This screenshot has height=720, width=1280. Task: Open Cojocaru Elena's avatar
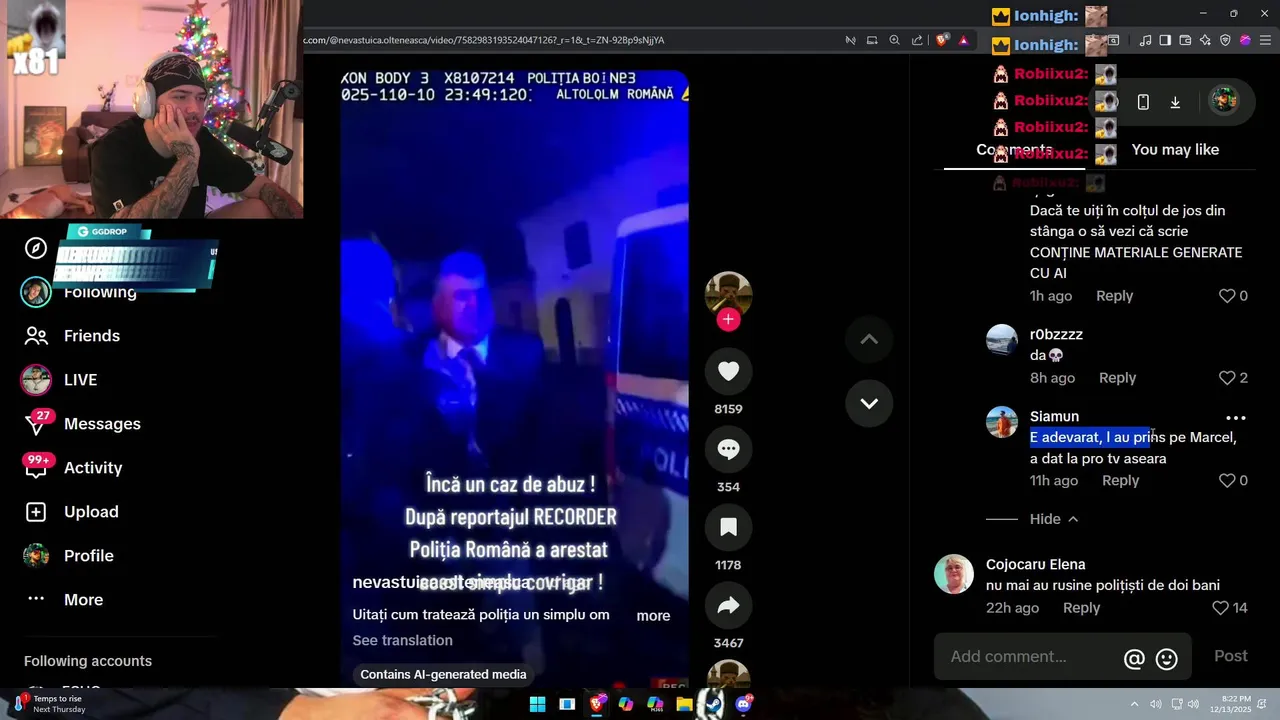[954, 574]
